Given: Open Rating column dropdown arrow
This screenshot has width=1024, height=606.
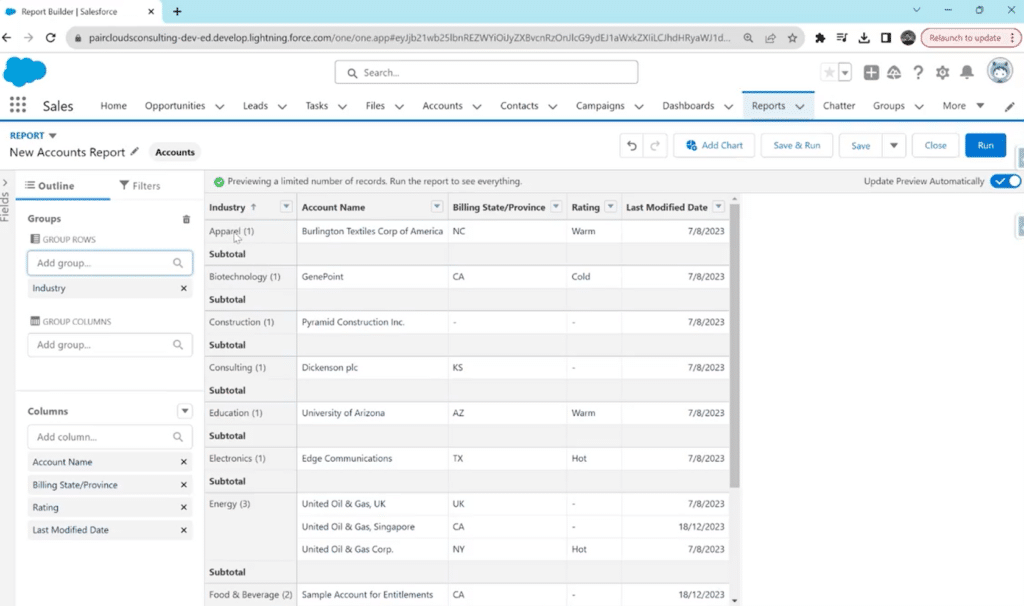Looking at the screenshot, I should coord(610,206).
